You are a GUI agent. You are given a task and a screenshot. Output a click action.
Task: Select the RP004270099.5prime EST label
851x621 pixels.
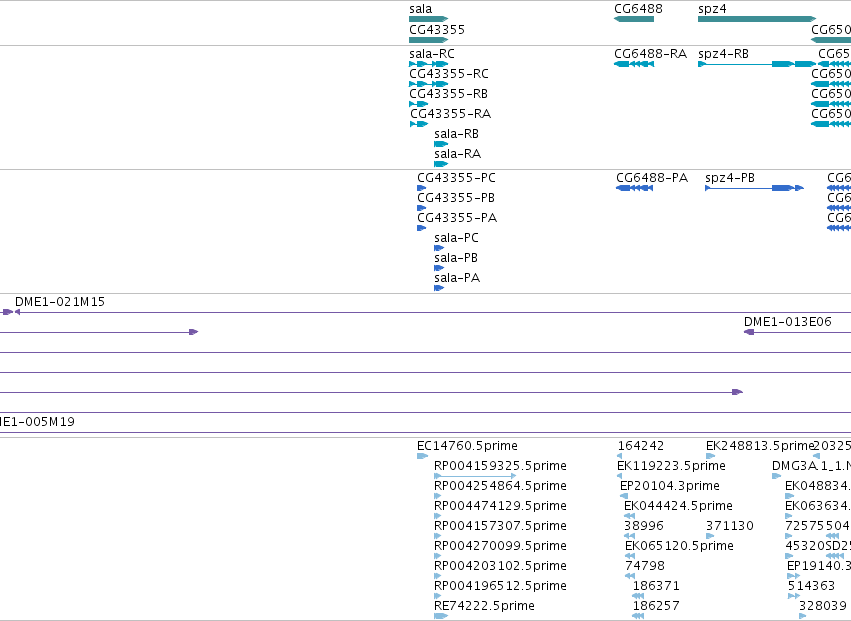click(x=500, y=546)
